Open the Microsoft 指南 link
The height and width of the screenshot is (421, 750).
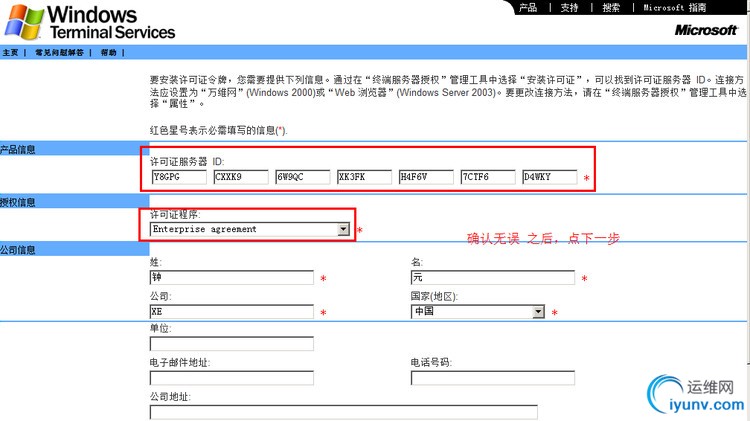tap(674, 7)
